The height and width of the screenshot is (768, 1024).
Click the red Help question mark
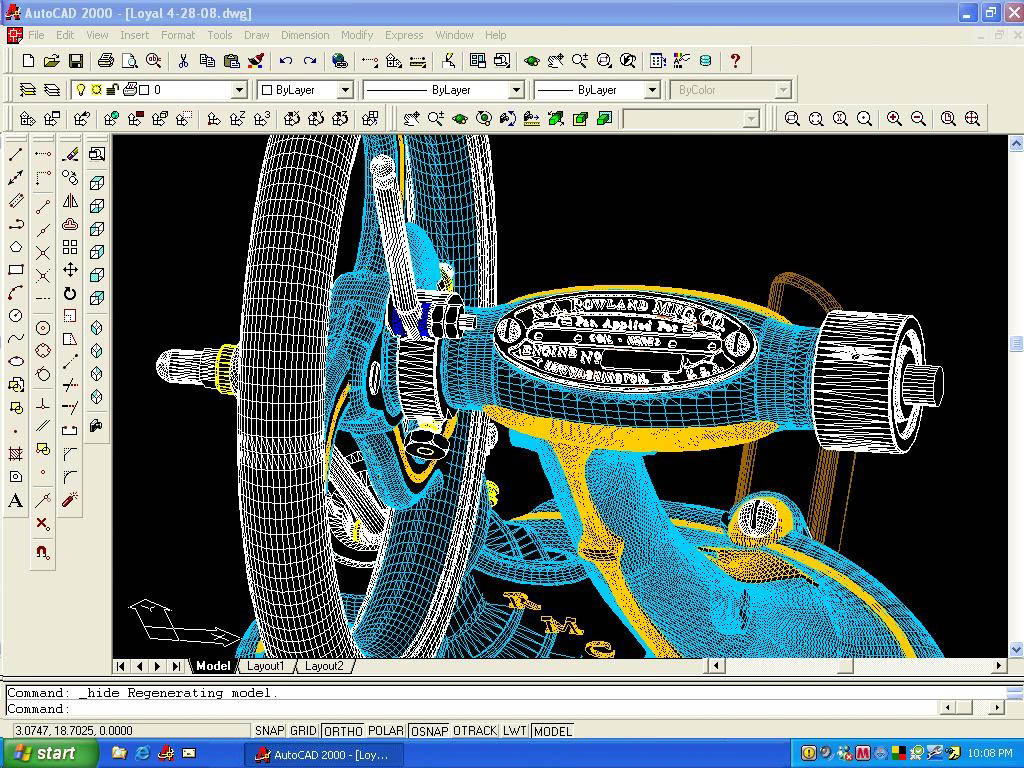(735, 61)
